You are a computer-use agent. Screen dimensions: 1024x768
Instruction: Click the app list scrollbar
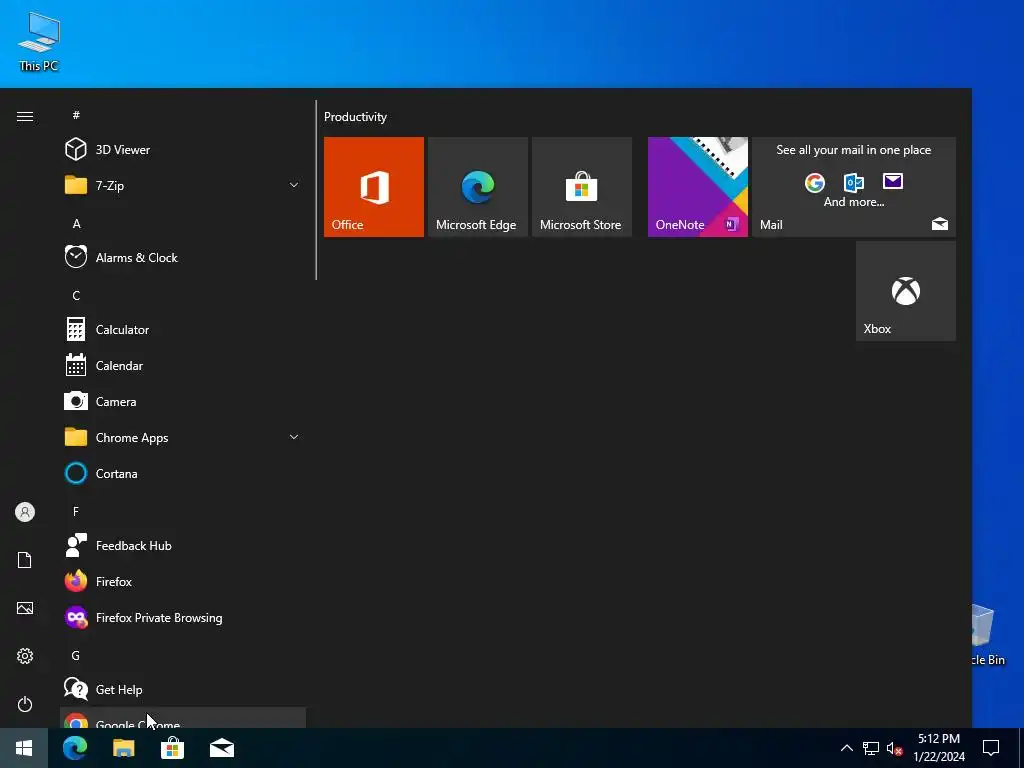316,190
